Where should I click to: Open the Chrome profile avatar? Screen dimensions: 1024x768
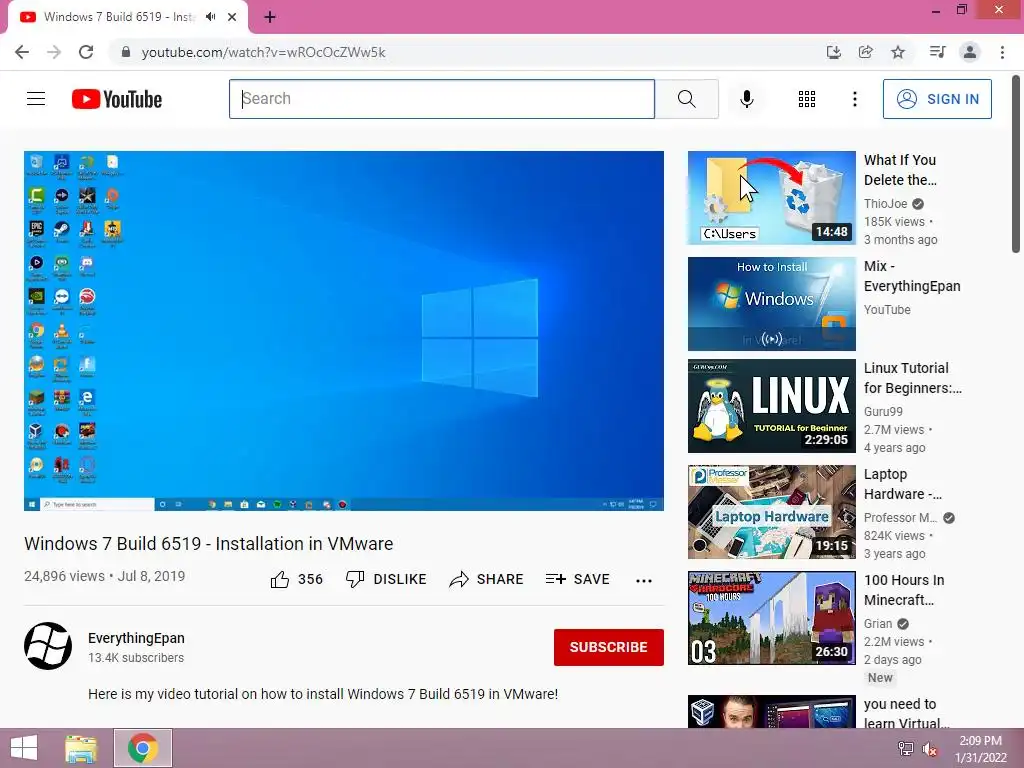(970, 52)
